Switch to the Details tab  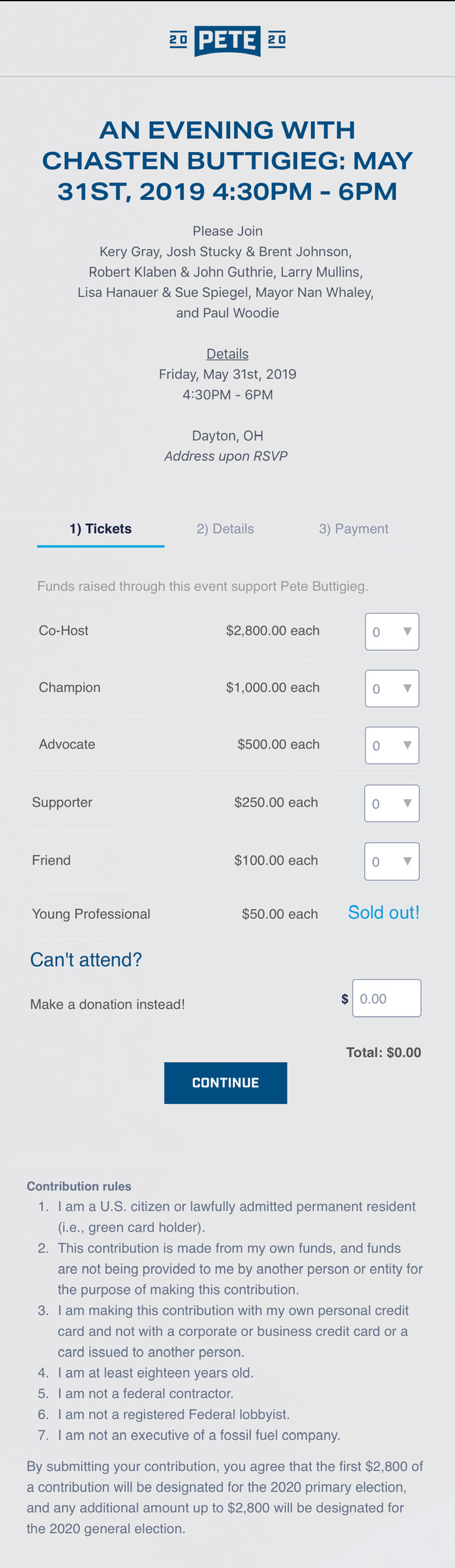coord(225,529)
